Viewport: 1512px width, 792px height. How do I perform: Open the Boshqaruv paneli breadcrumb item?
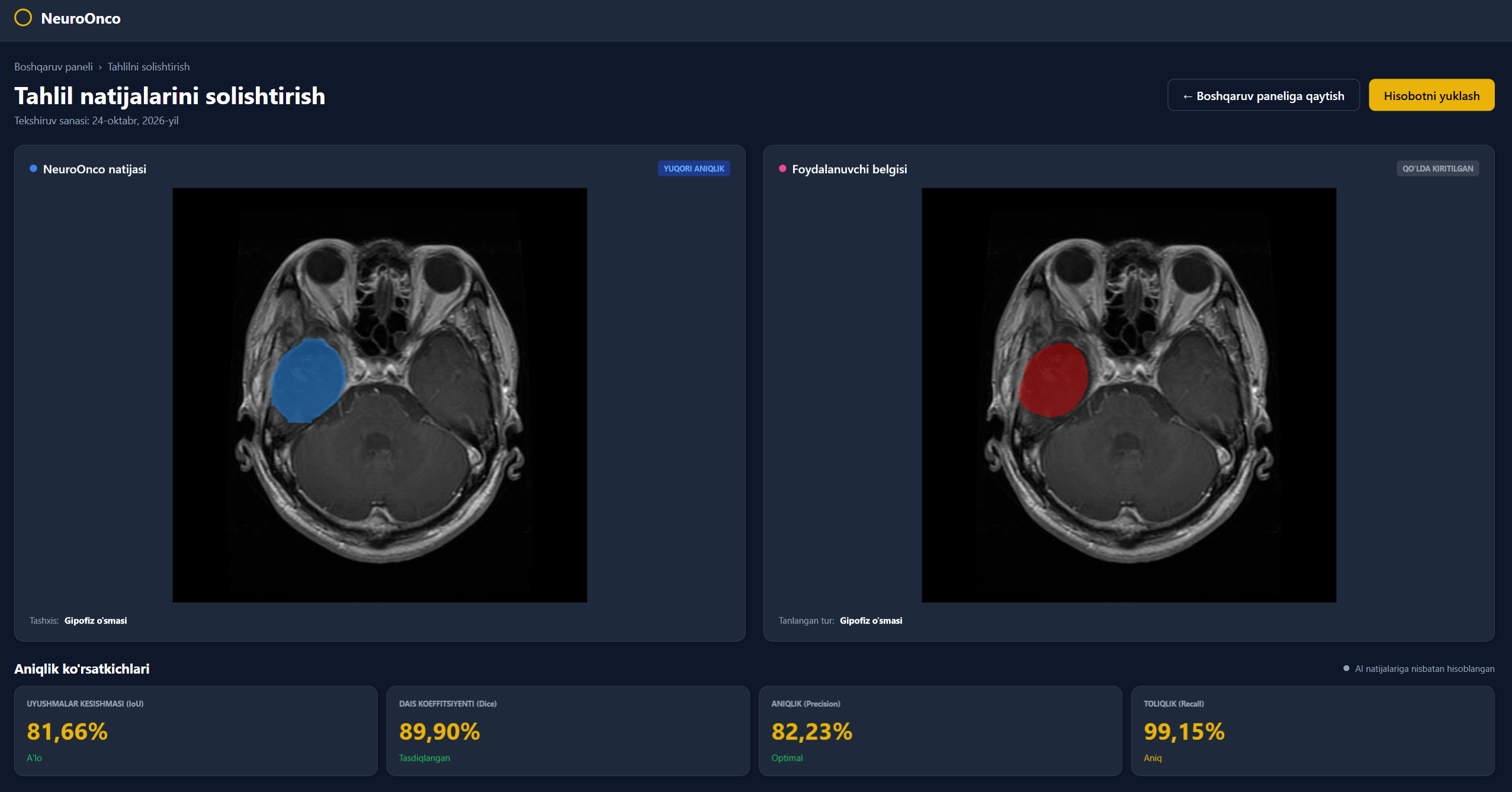pos(53,66)
